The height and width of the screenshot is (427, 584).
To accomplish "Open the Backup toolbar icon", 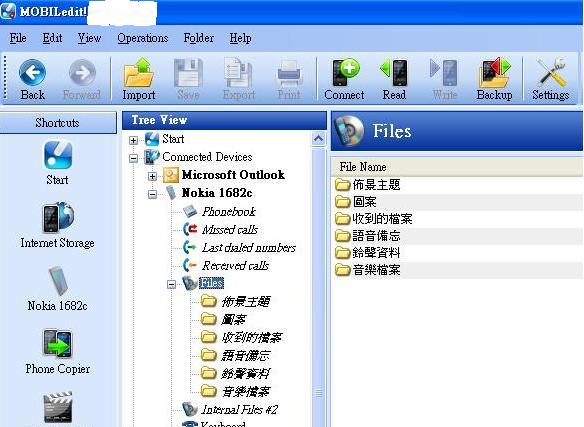I will click(x=495, y=73).
